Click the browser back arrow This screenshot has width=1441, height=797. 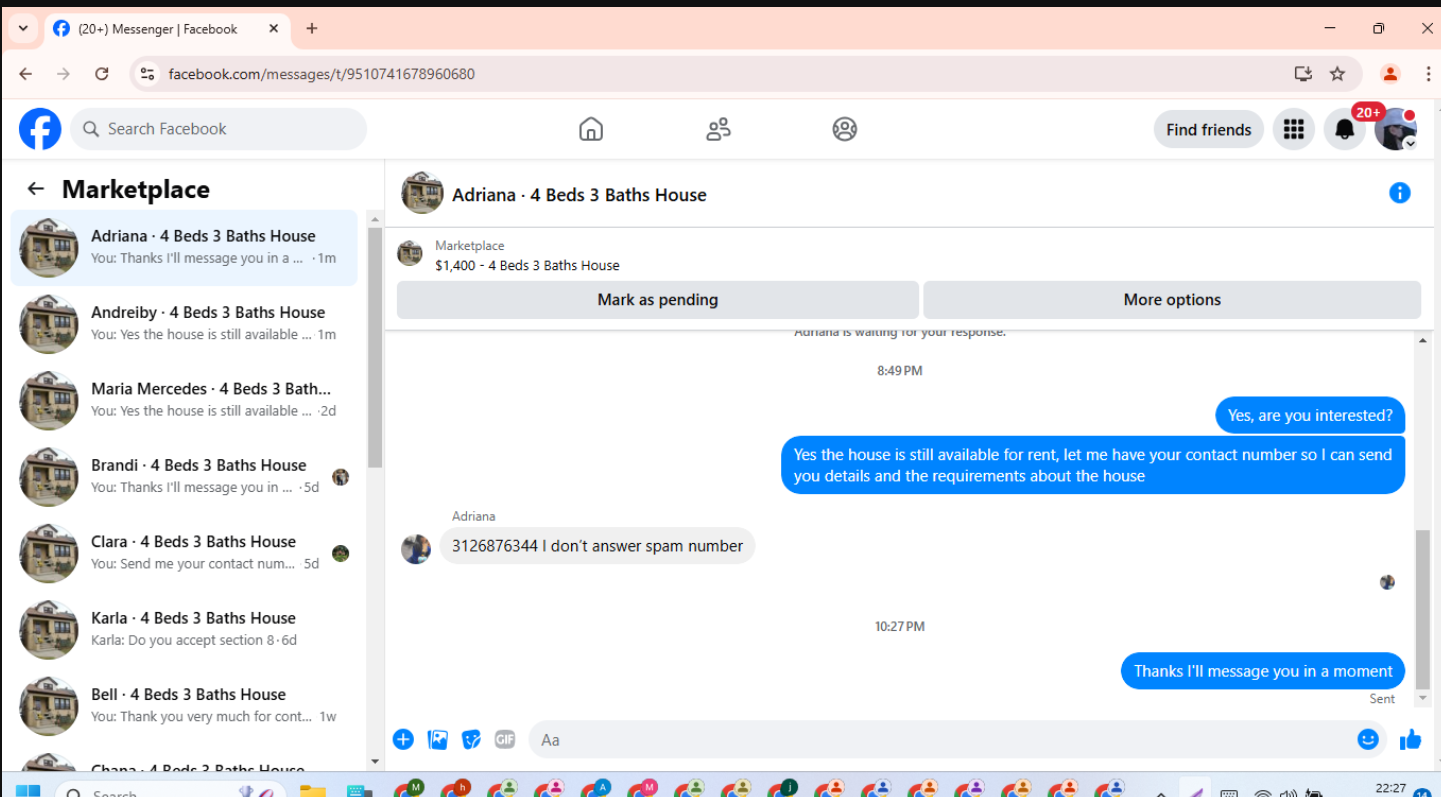(26, 74)
